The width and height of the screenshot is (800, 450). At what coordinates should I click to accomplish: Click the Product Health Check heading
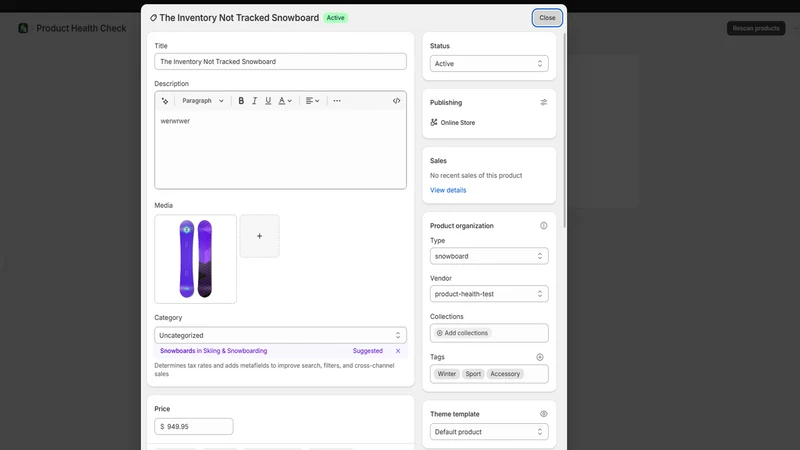pyautogui.click(x=81, y=29)
